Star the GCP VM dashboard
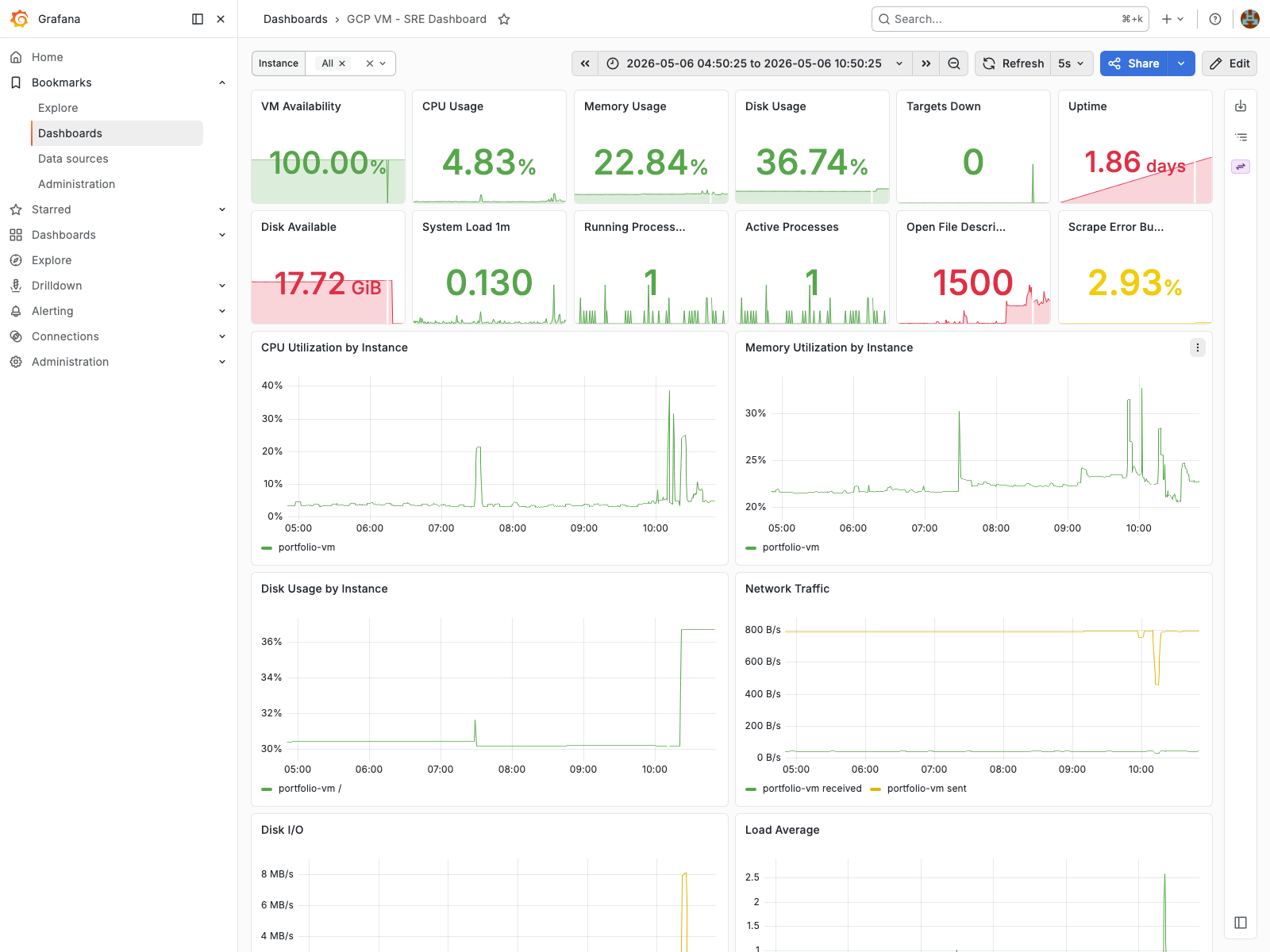 coord(504,19)
